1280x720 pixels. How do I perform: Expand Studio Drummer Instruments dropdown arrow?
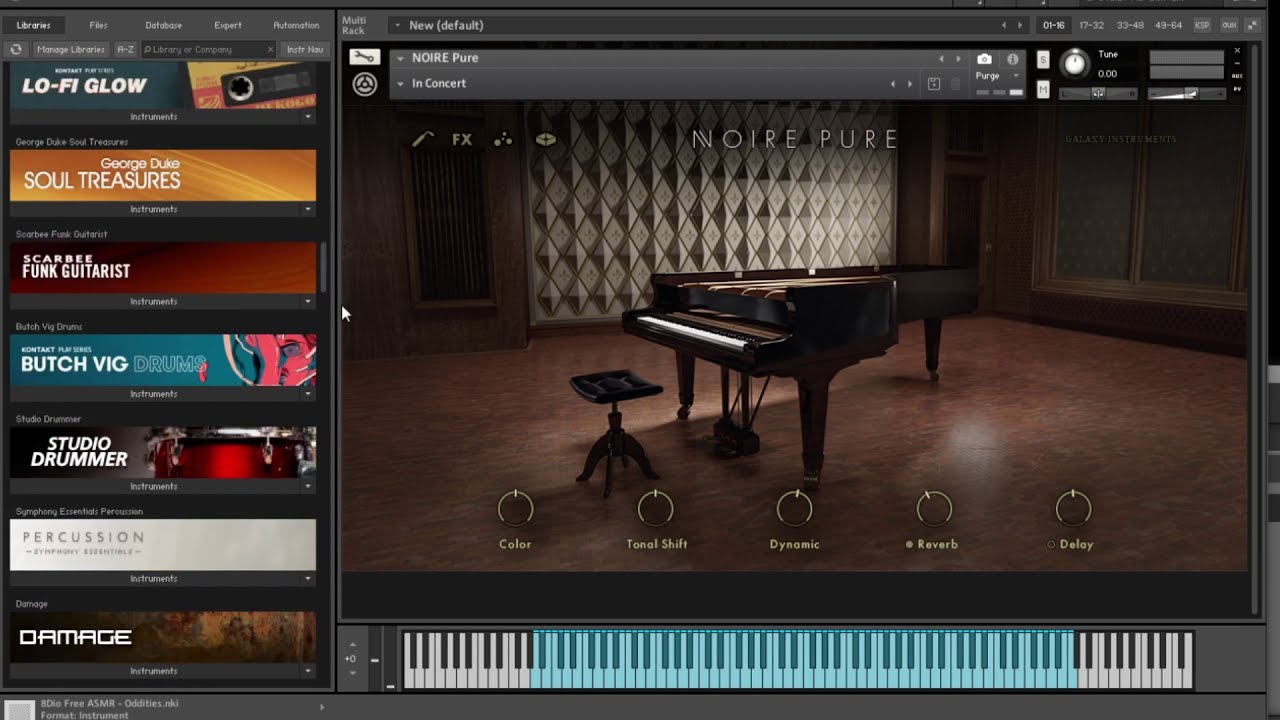click(x=308, y=487)
